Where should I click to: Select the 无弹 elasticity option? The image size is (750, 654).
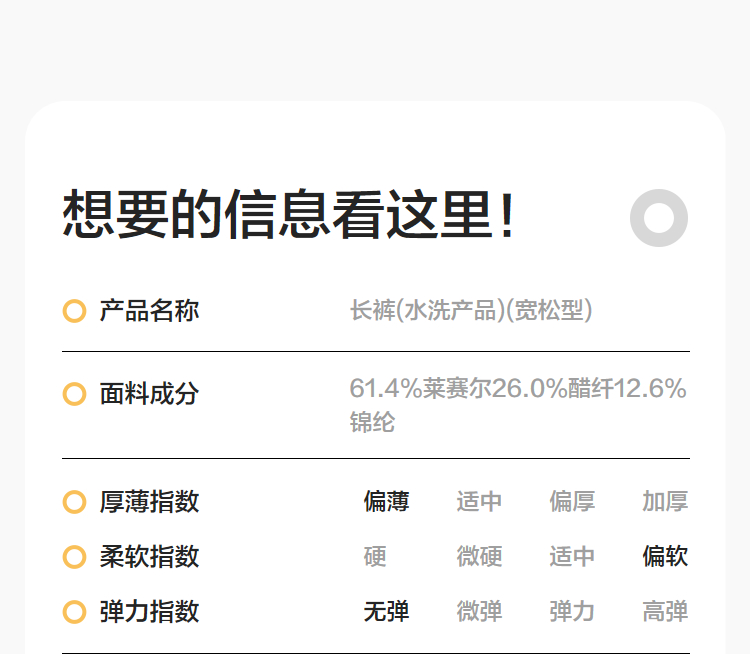386,611
